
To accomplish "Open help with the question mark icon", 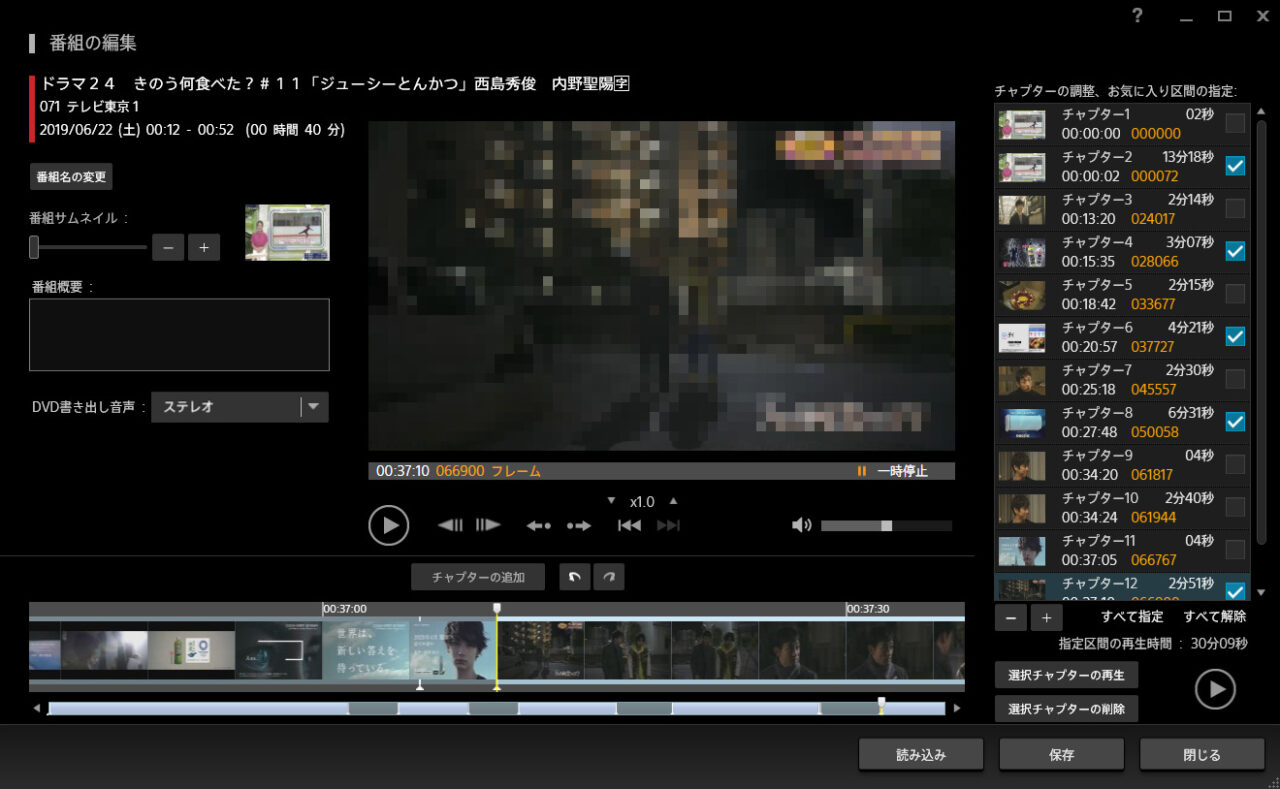I will (x=1137, y=16).
